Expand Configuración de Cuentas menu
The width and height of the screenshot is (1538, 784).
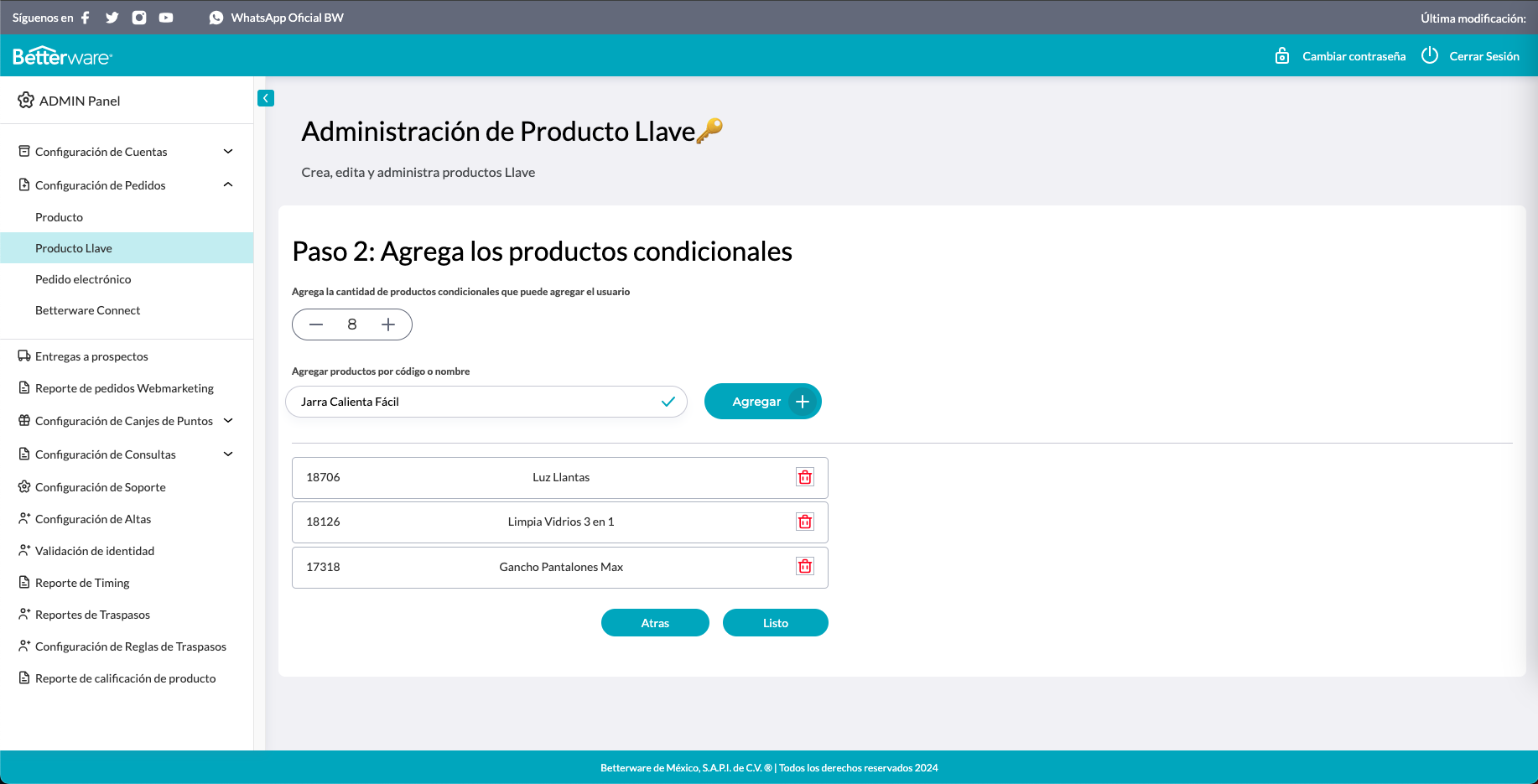228,152
